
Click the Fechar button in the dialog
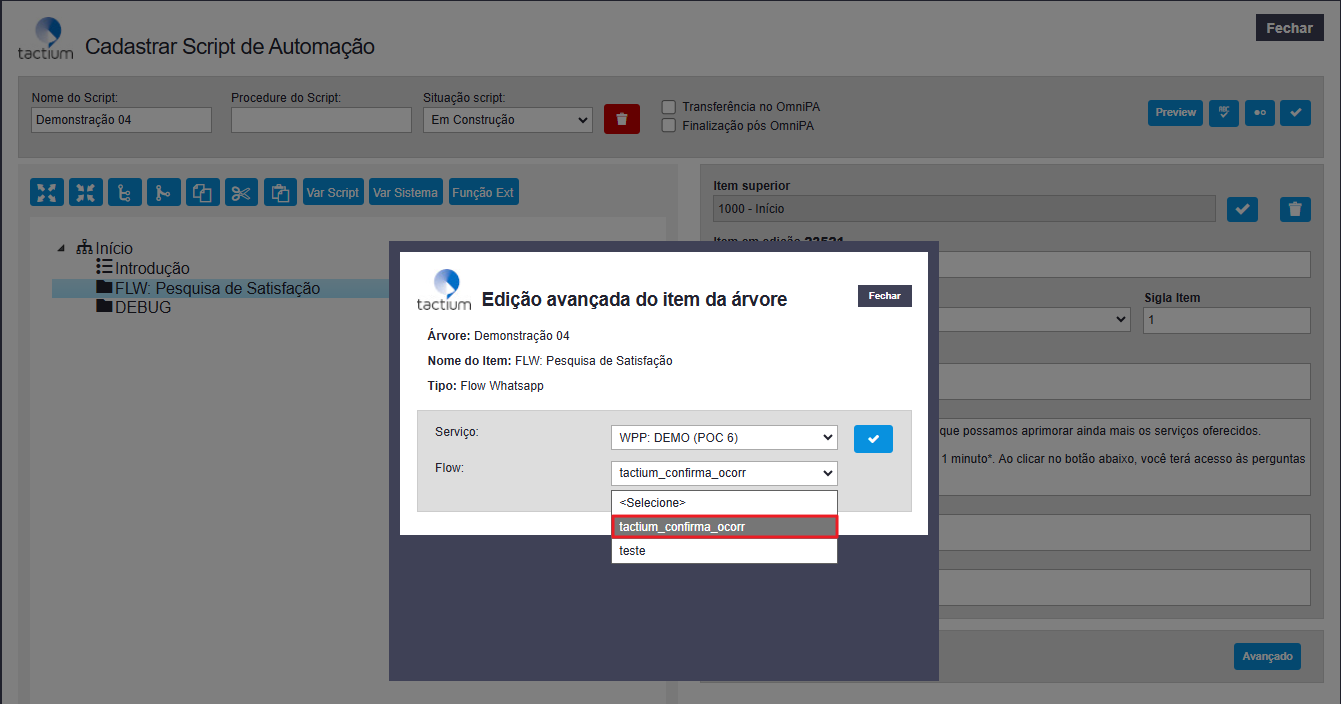(x=884, y=296)
